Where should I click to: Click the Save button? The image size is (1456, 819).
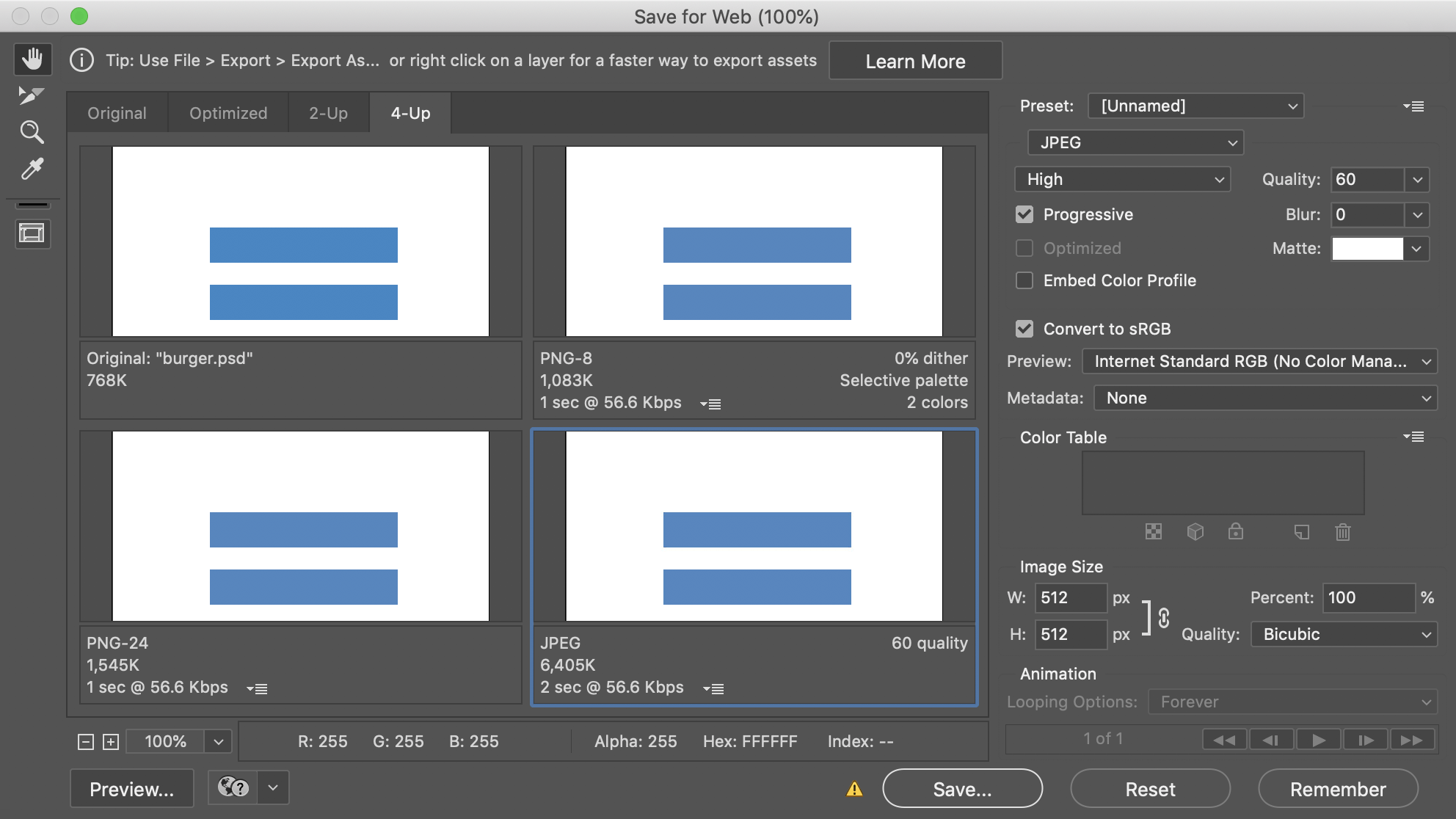[959, 789]
